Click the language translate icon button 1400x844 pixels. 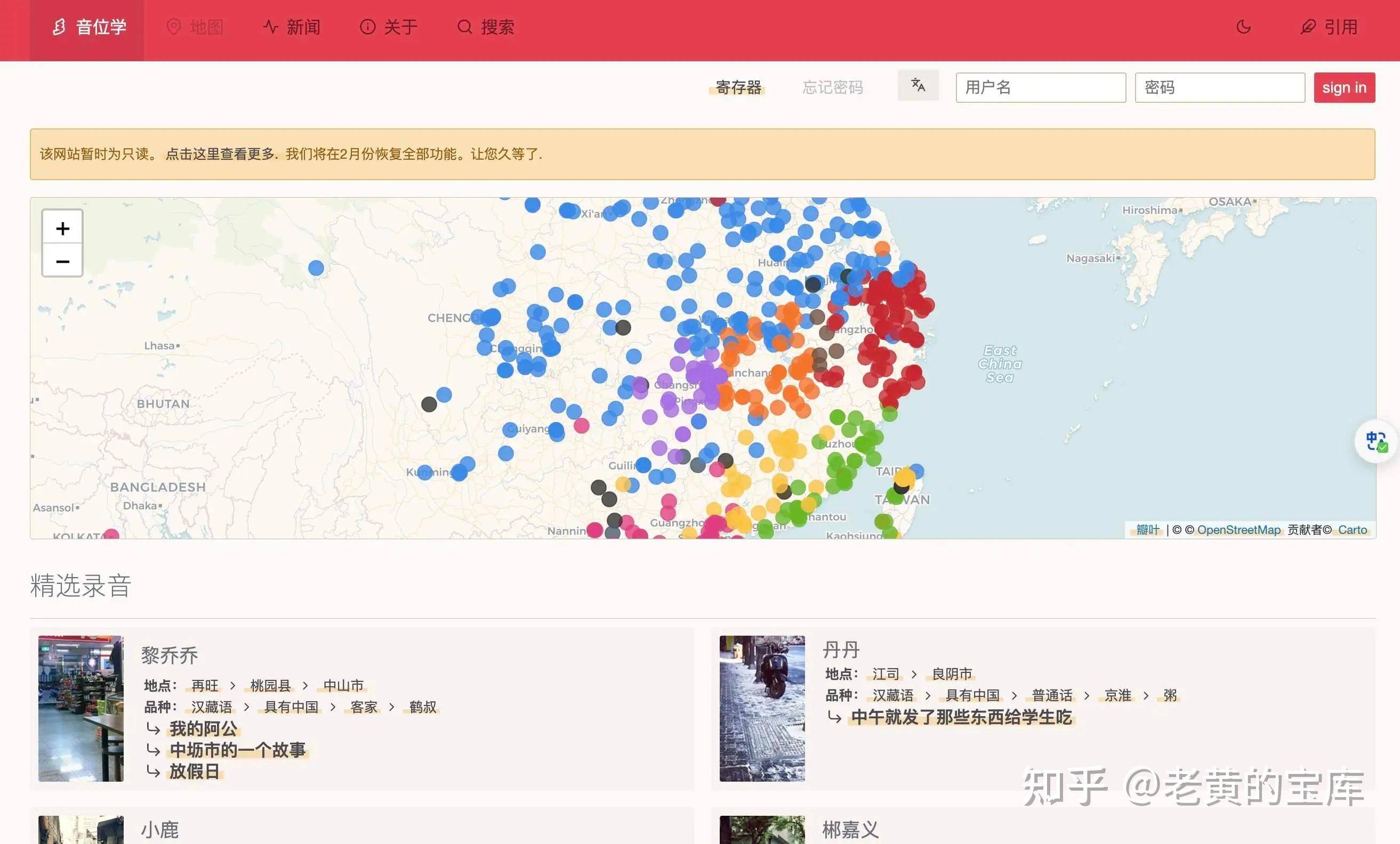point(918,85)
